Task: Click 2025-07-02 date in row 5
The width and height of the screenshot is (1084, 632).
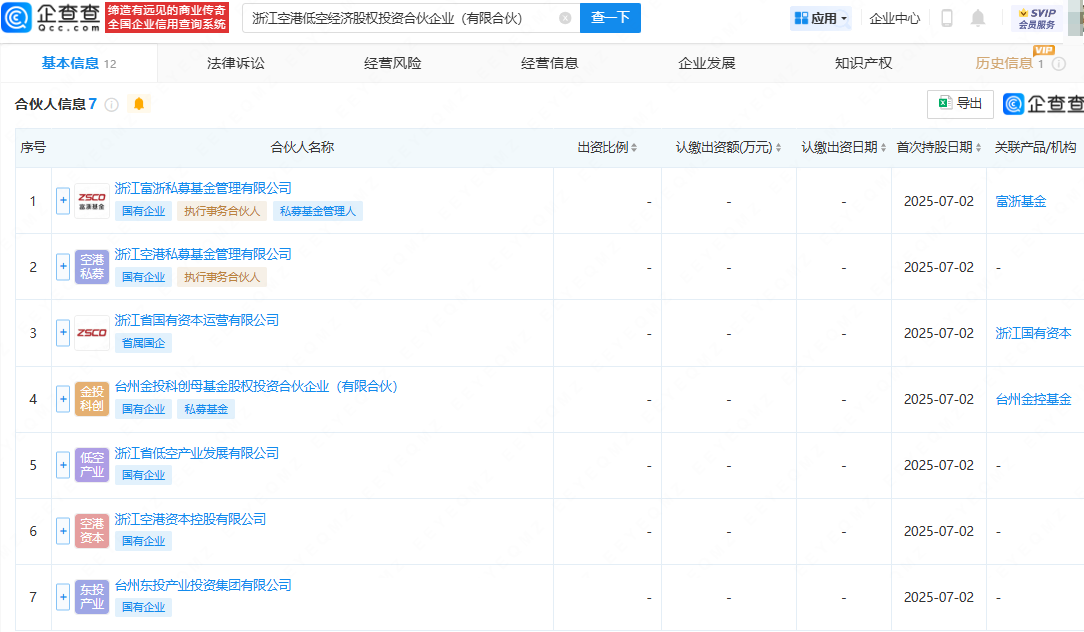Action: click(x=939, y=465)
